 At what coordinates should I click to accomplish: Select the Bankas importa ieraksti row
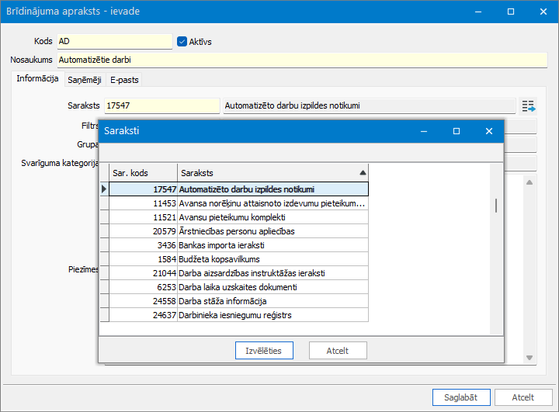pyautogui.click(x=239, y=245)
